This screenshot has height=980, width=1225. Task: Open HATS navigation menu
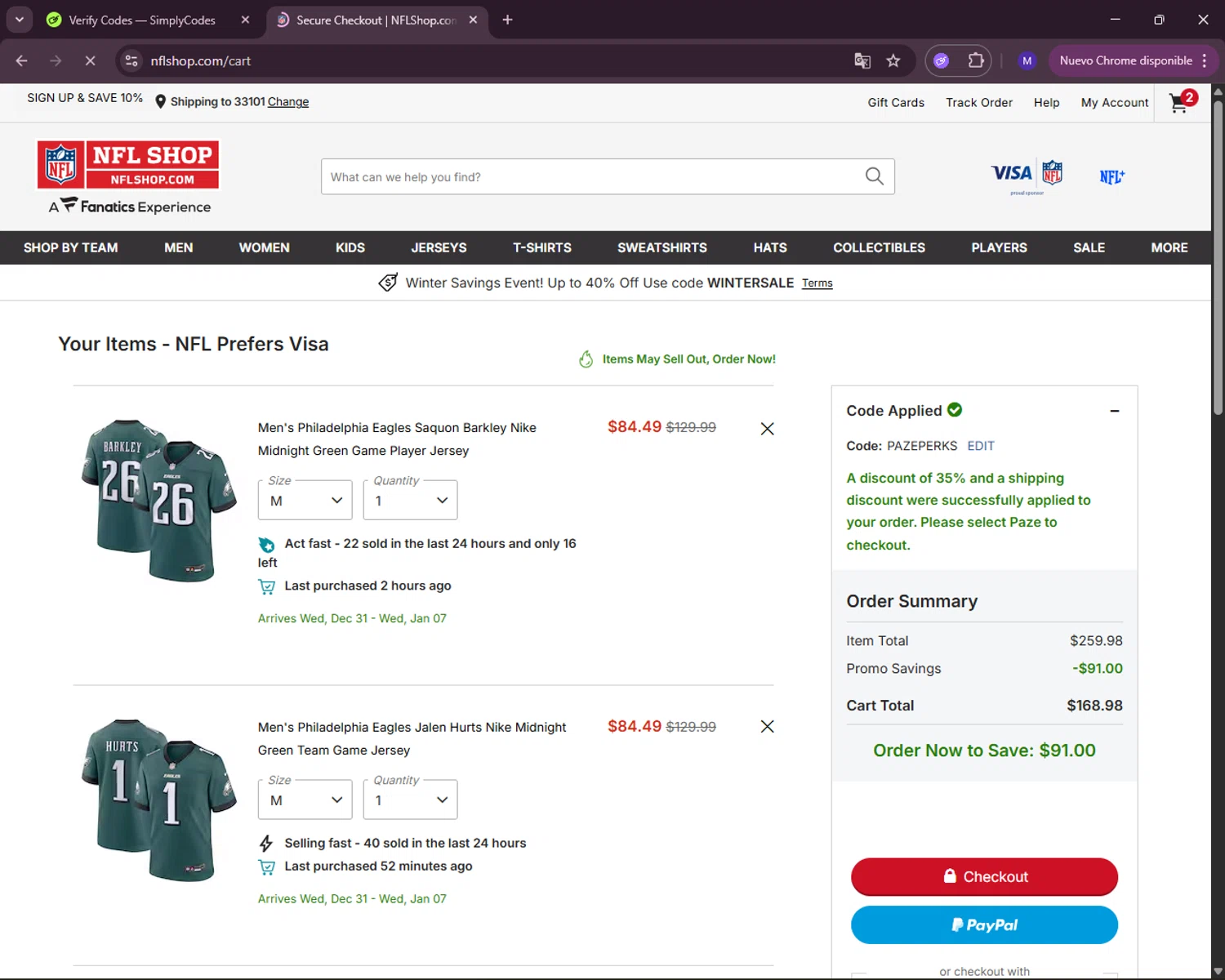point(770,247)
